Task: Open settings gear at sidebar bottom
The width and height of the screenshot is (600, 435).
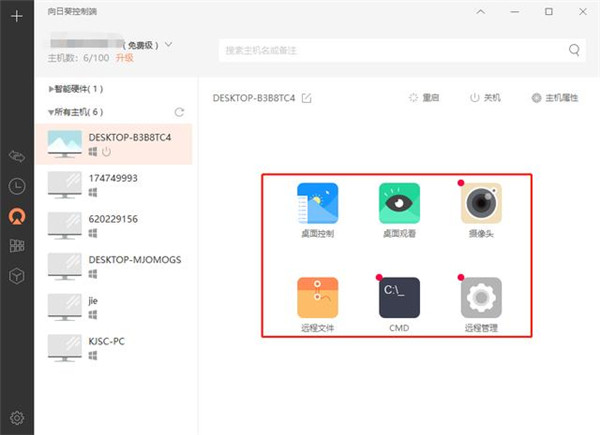Action: click(16, 417)
